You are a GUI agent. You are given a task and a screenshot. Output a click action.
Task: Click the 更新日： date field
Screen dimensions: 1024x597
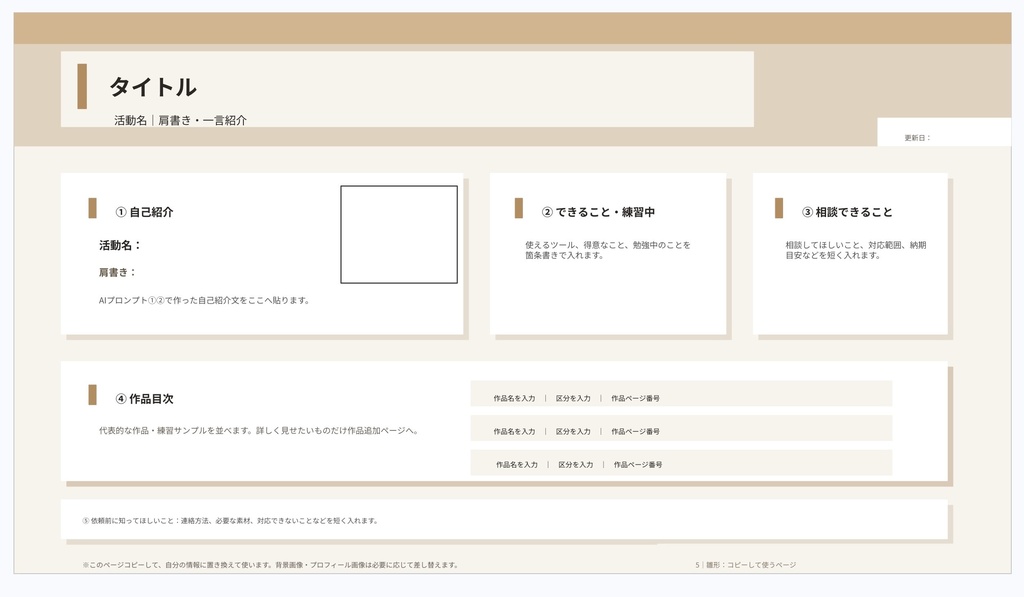tap(917, 138)
